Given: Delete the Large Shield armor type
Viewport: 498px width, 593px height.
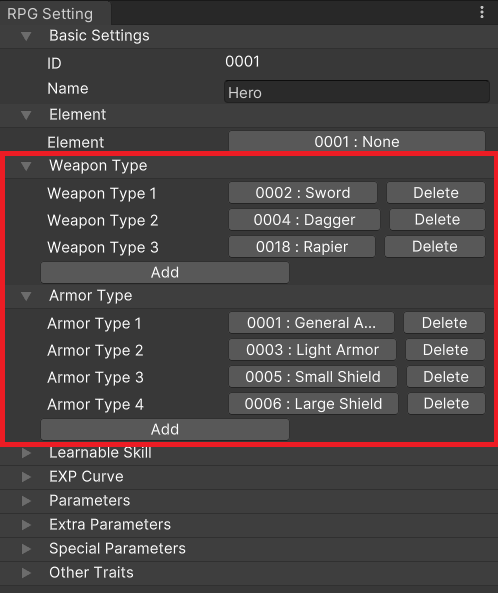Looking at the screenshot, I should click(x=446, y=404).
